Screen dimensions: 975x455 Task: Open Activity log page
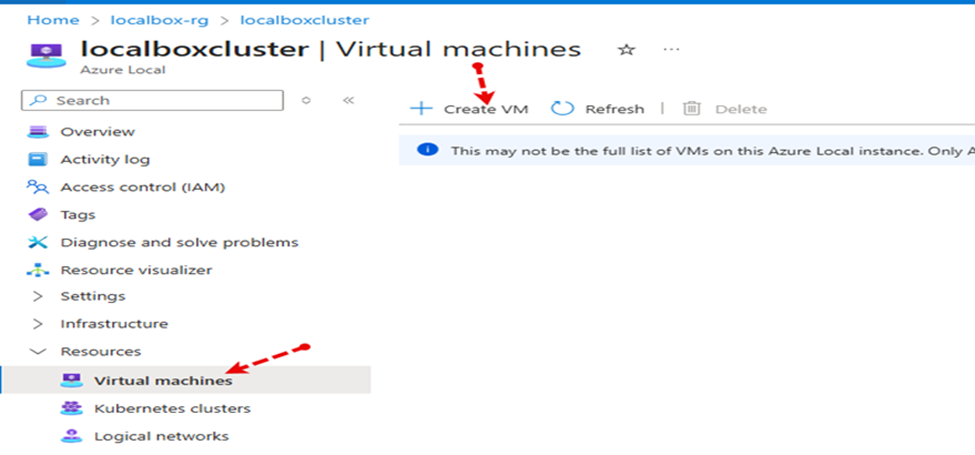[x=105, y=160]
